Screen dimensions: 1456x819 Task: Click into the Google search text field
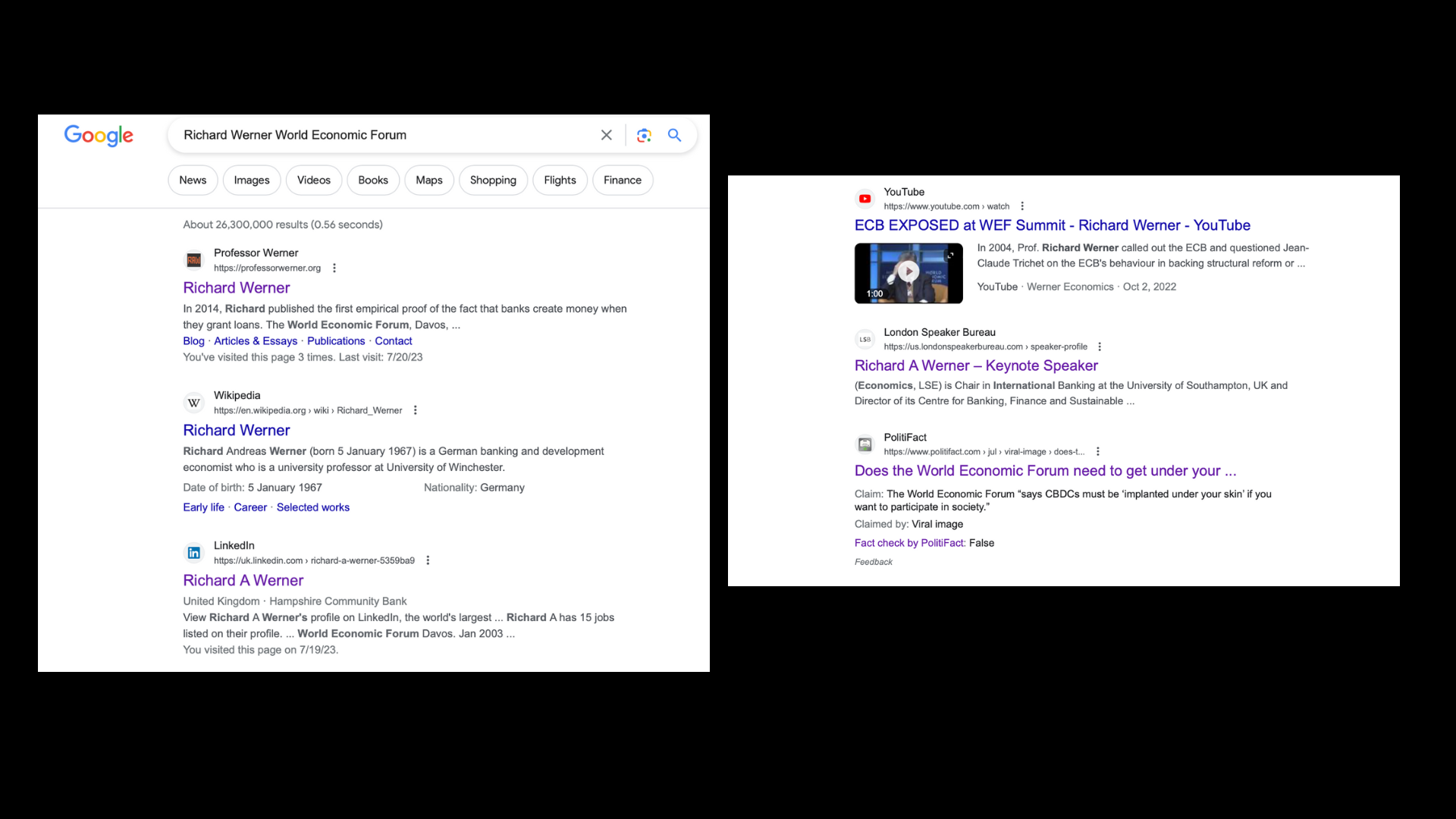pos(379,135)
